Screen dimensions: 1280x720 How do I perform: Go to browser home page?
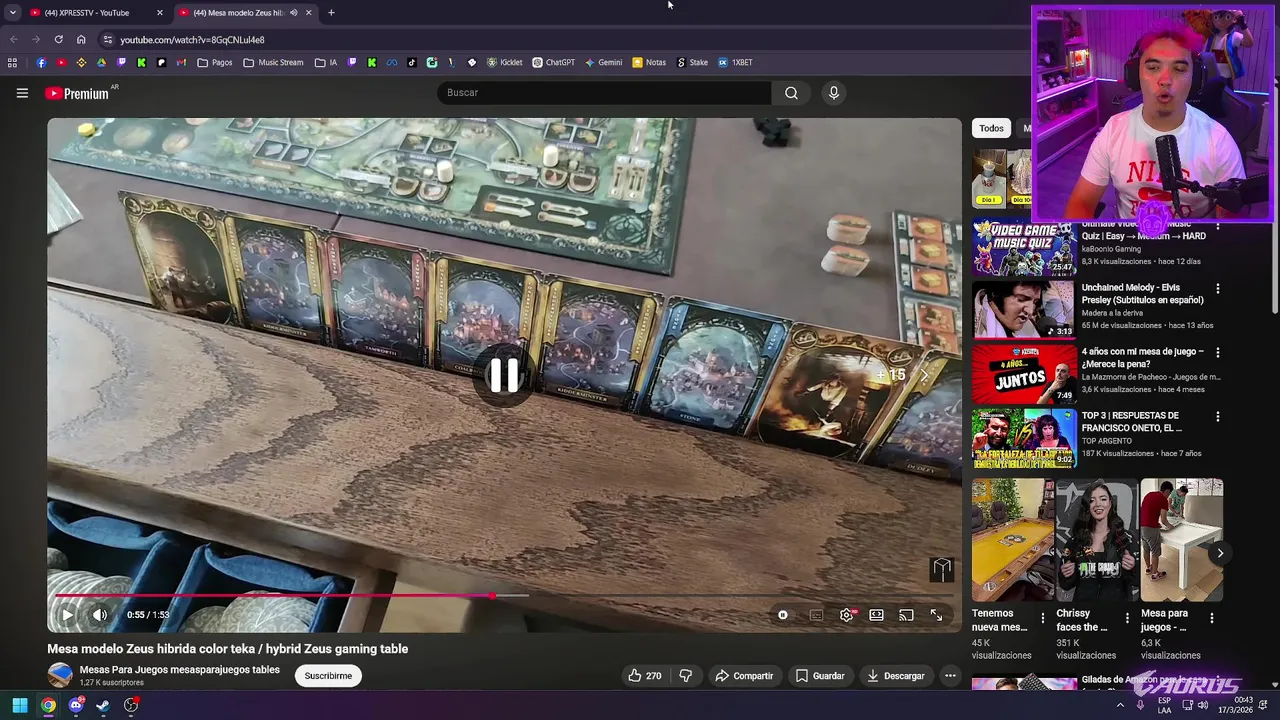click(x=81, y=40)
